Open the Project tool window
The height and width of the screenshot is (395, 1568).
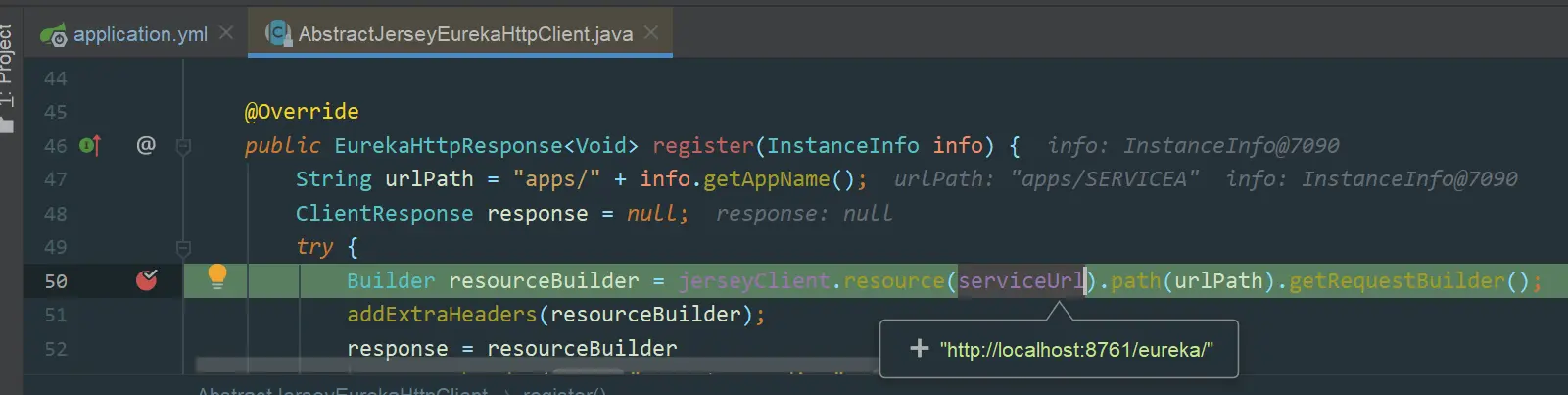(8, 67)
